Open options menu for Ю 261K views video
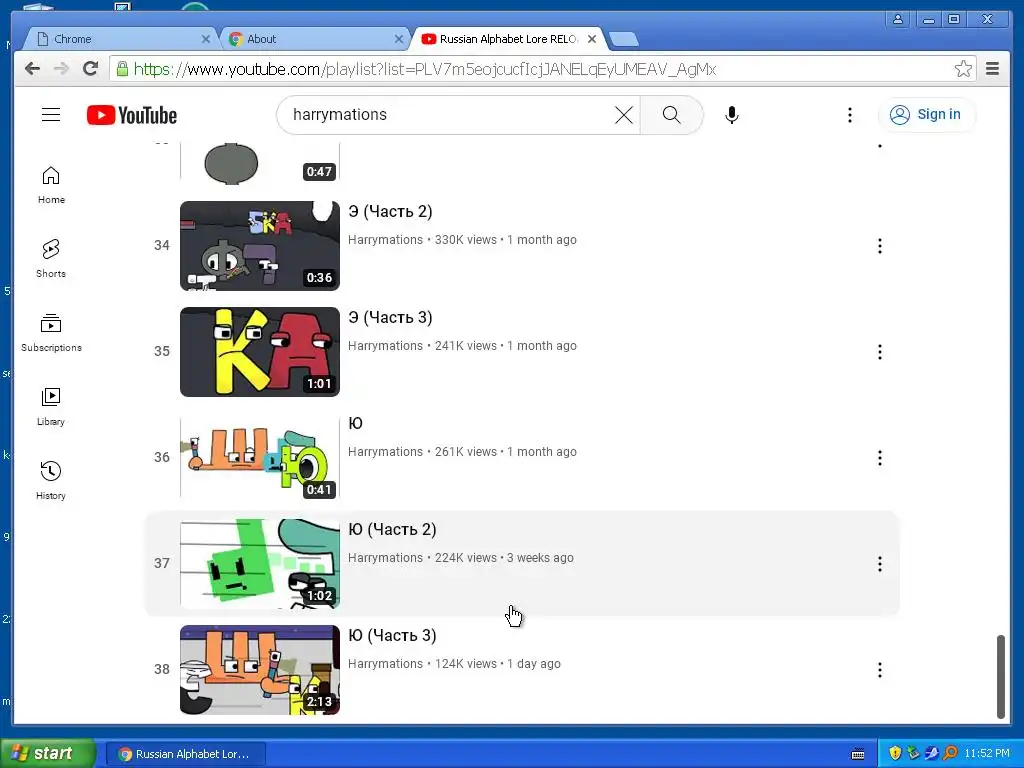 (880, 458)
